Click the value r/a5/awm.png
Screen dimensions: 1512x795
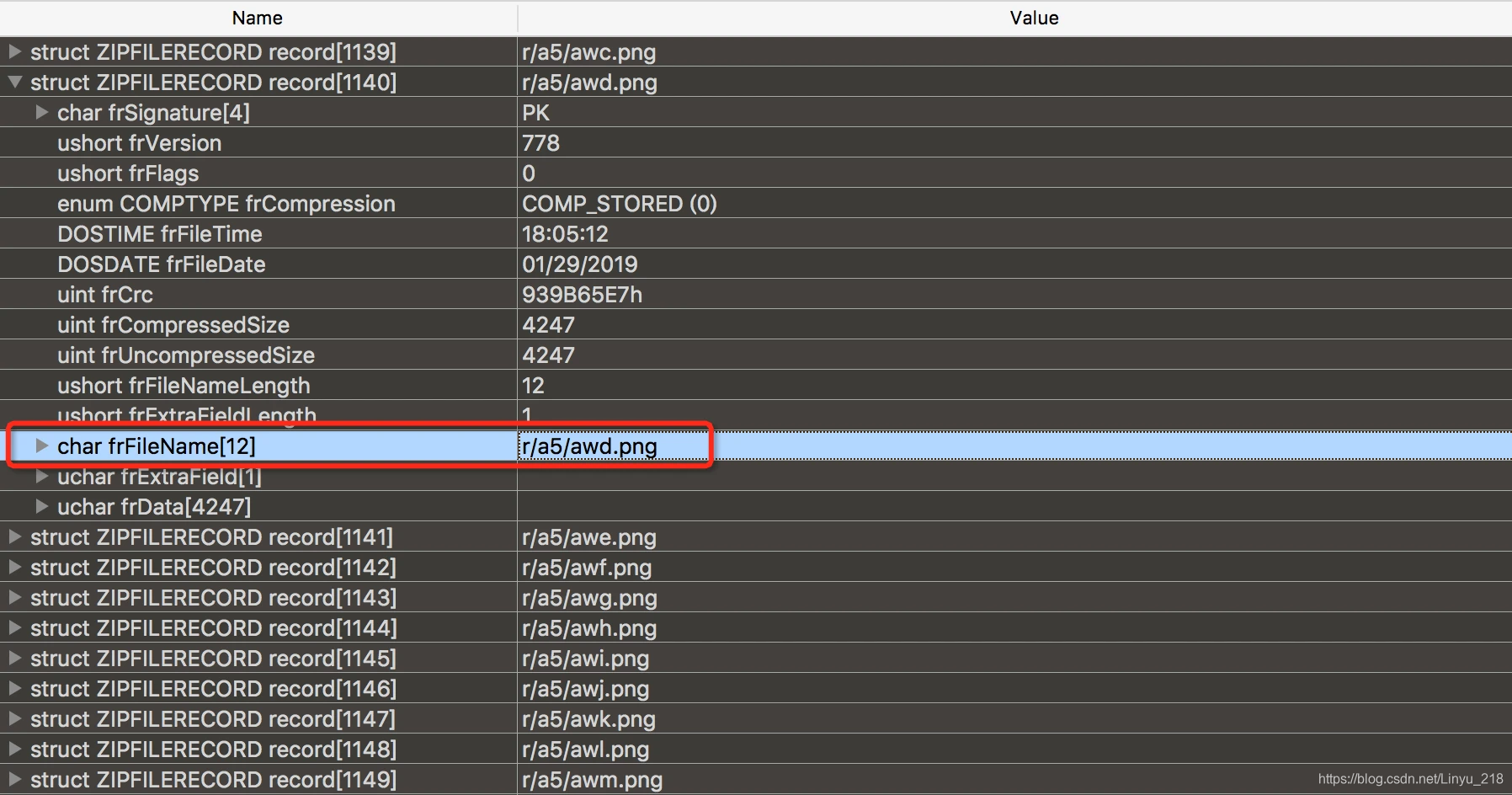[592, 780]
